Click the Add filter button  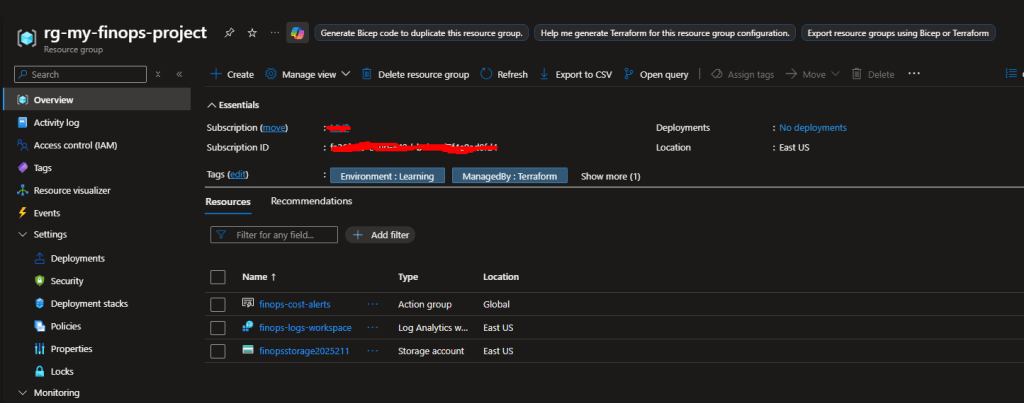(380, 235)
